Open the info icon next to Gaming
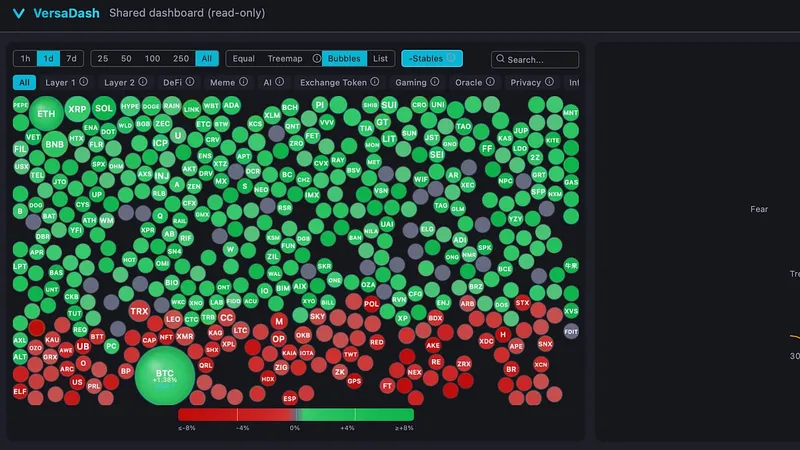The height and width of the screenshot is (450, 800). pyautogui.click(x=434, y=82)
